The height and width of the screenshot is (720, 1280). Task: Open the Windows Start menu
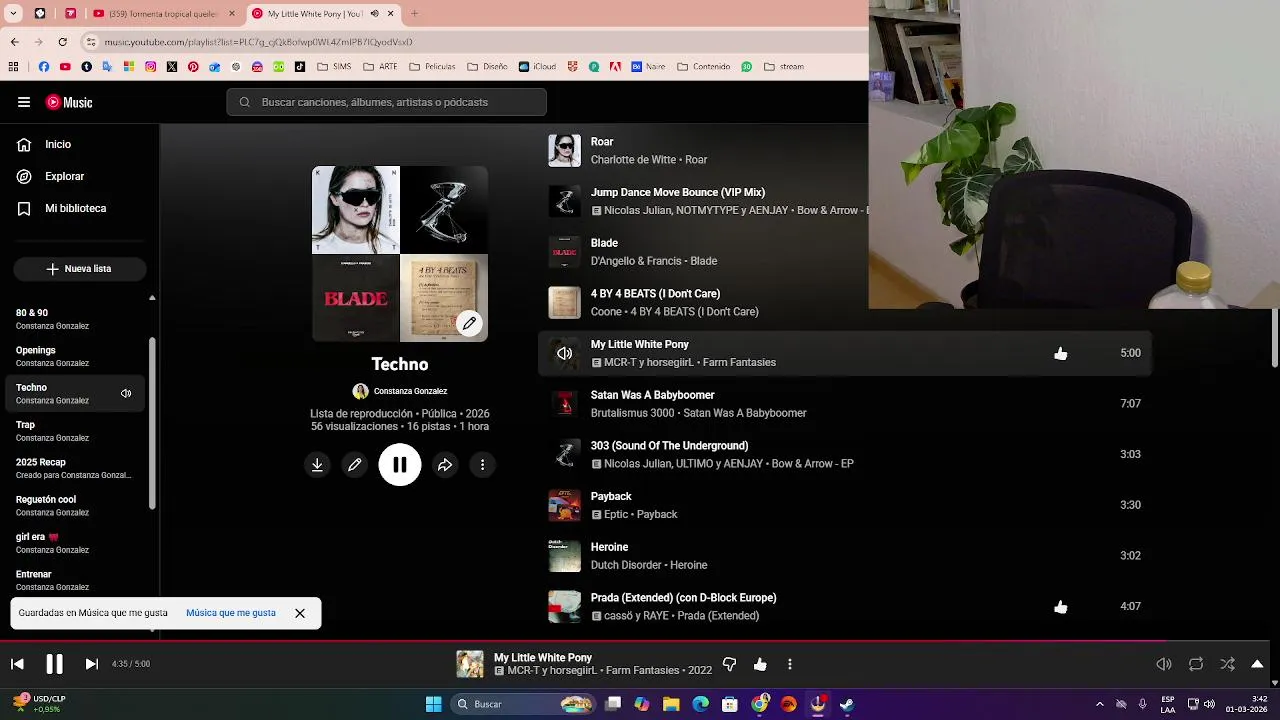click(x=433, y=704)
